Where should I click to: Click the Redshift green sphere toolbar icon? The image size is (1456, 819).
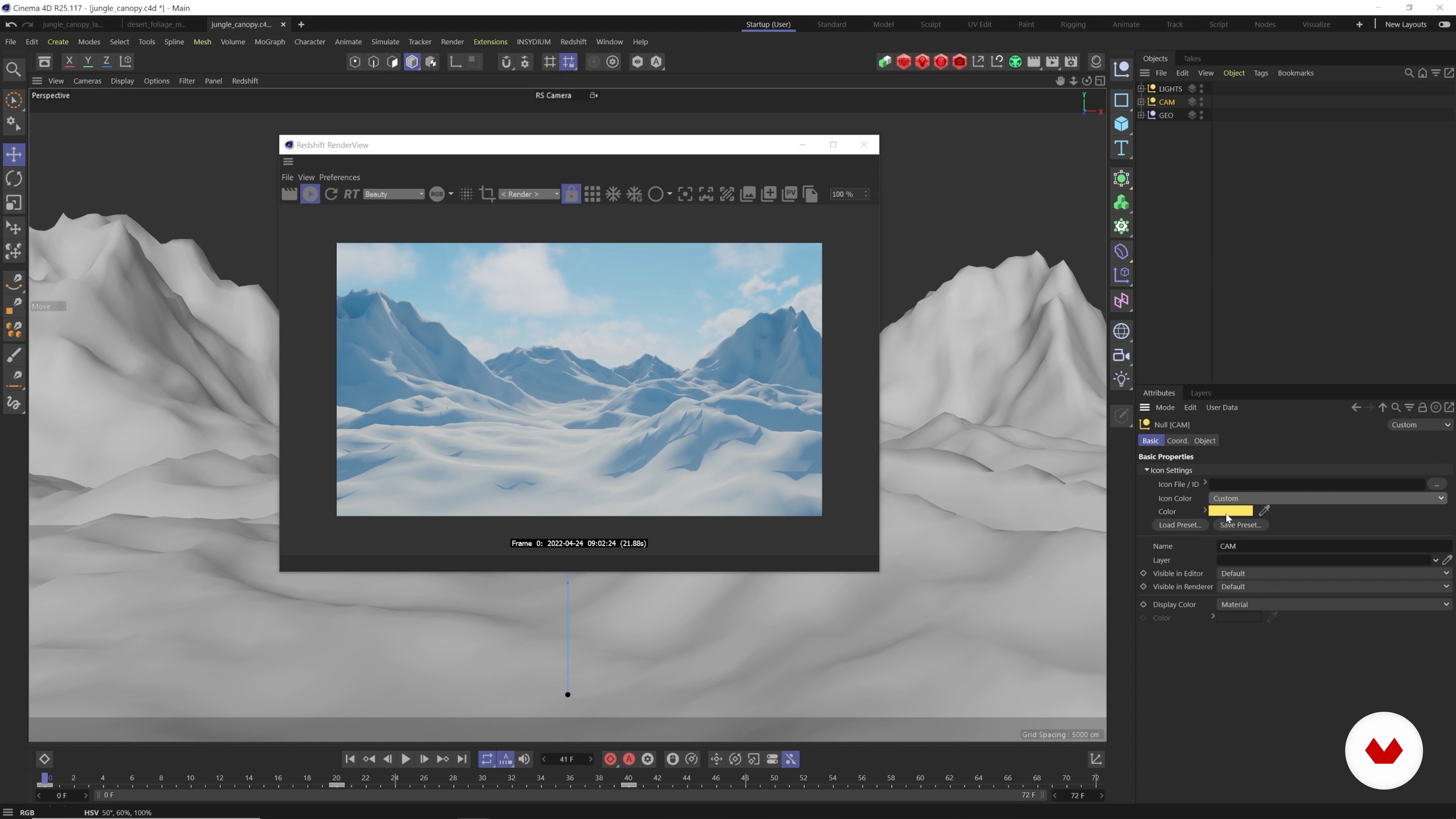click(x=1015, y=61)
